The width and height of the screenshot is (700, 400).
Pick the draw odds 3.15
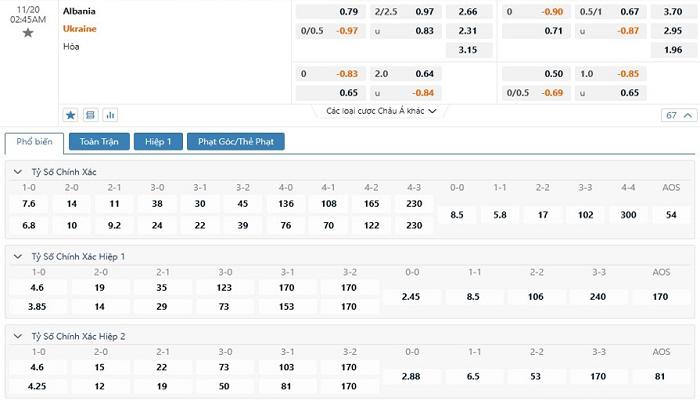467,49
